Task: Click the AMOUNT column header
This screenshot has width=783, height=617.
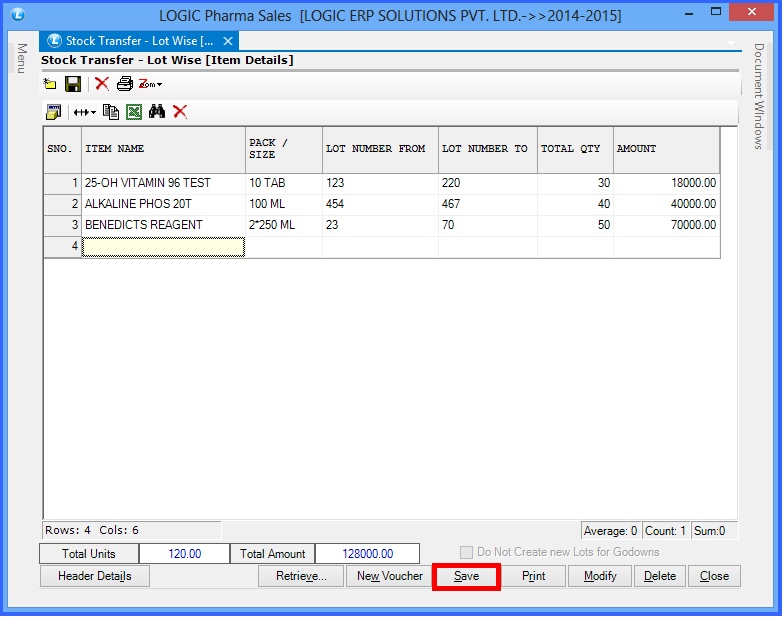Action: 667,150
